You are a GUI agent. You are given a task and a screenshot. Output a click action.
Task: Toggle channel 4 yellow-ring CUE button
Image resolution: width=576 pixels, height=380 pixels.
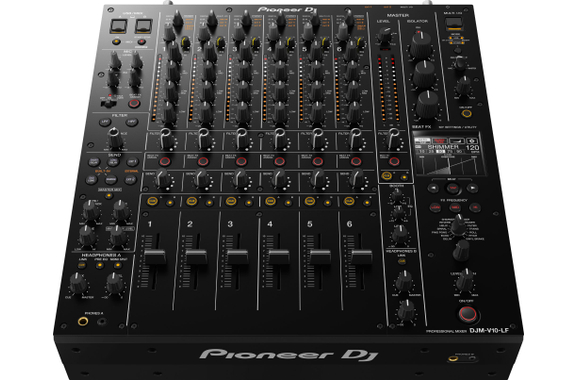pos(270,201)
